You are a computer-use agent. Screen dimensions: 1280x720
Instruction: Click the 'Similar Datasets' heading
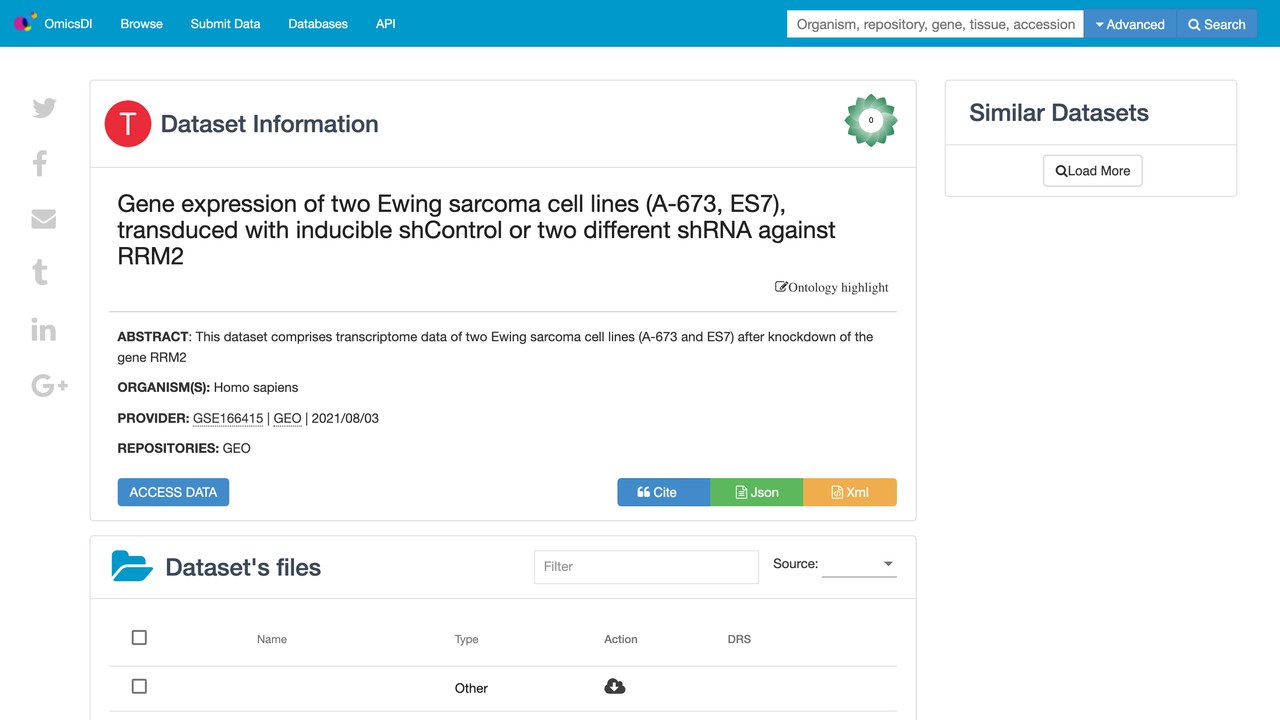coord(1059,113)
